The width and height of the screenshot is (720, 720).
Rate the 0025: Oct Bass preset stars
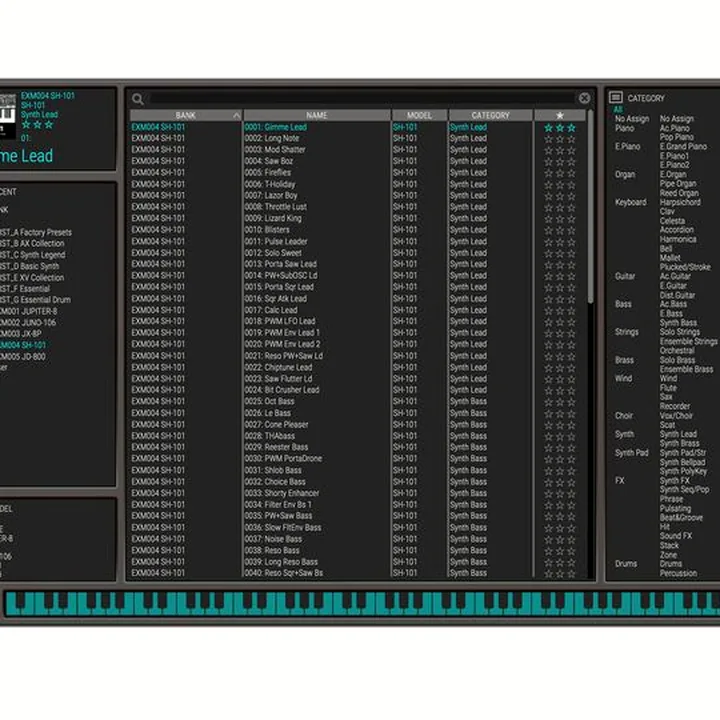560,402
